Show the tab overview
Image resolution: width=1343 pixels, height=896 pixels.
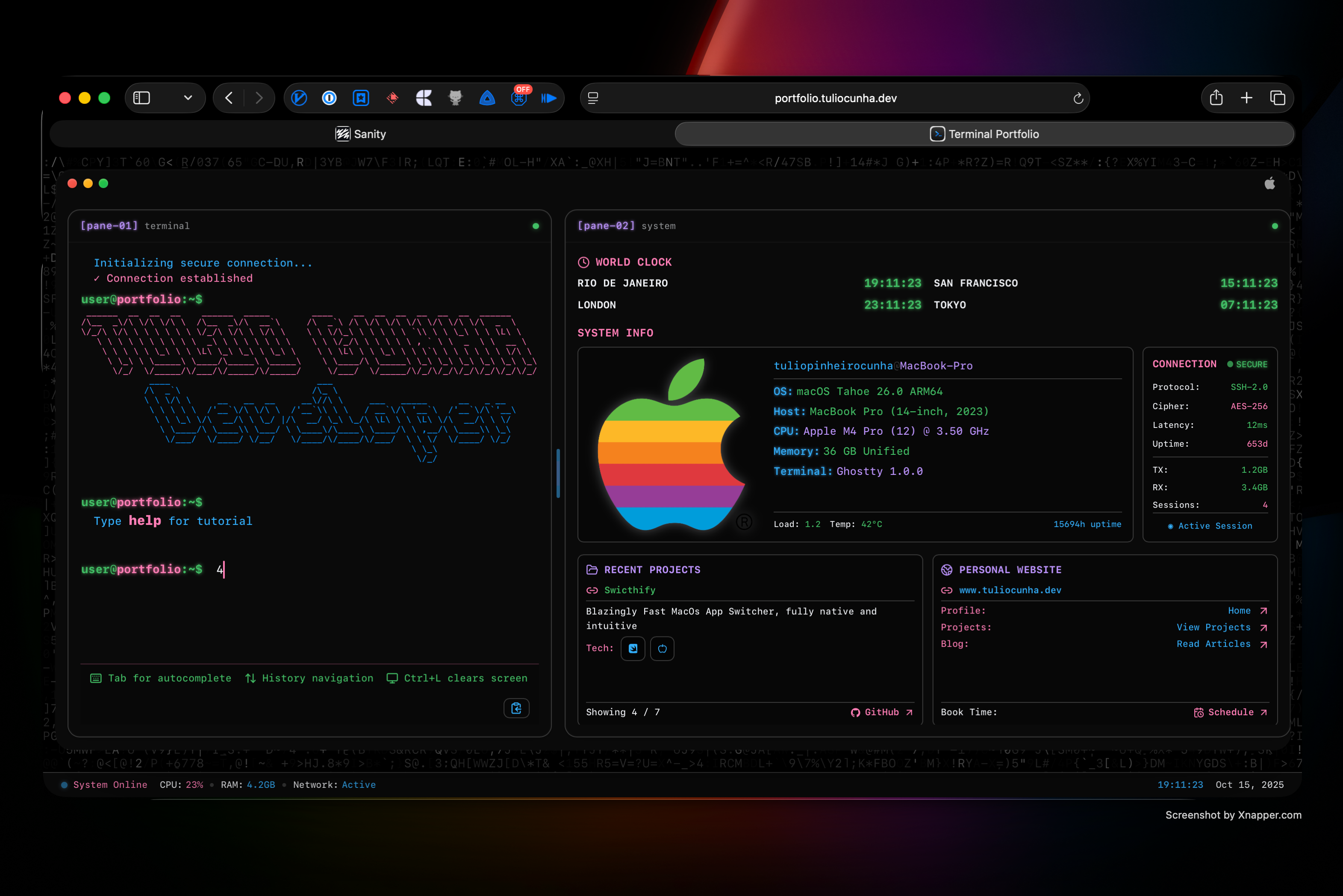click(1278, 98)
